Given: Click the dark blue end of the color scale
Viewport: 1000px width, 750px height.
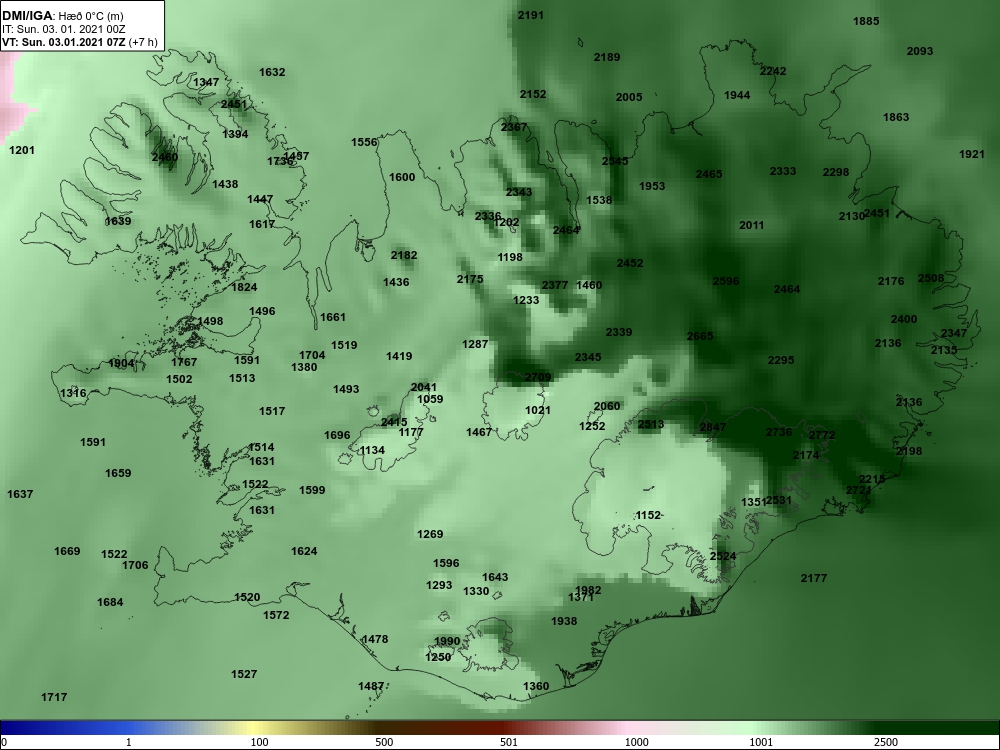Looking at the screenshot, I should pos(26,728).
